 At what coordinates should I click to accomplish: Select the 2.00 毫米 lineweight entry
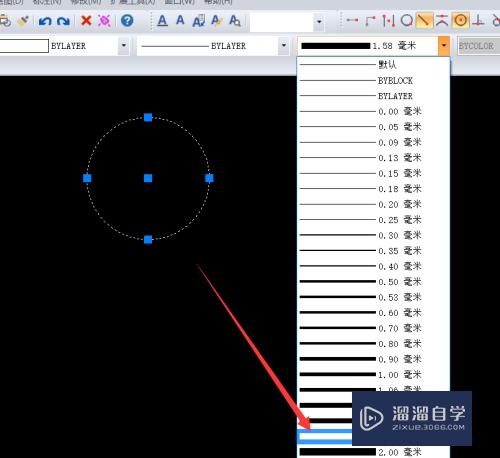(373, 452)
